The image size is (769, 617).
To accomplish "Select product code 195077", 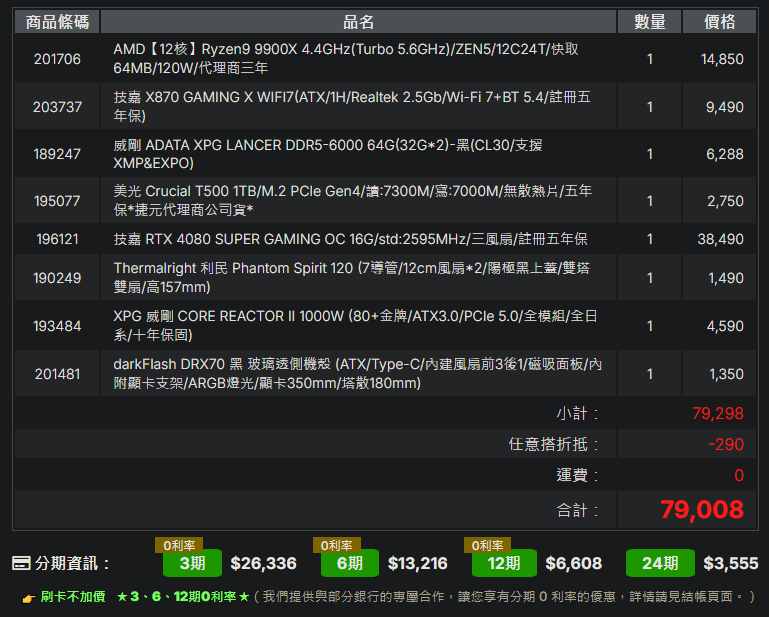I will [x=57, y=201].
